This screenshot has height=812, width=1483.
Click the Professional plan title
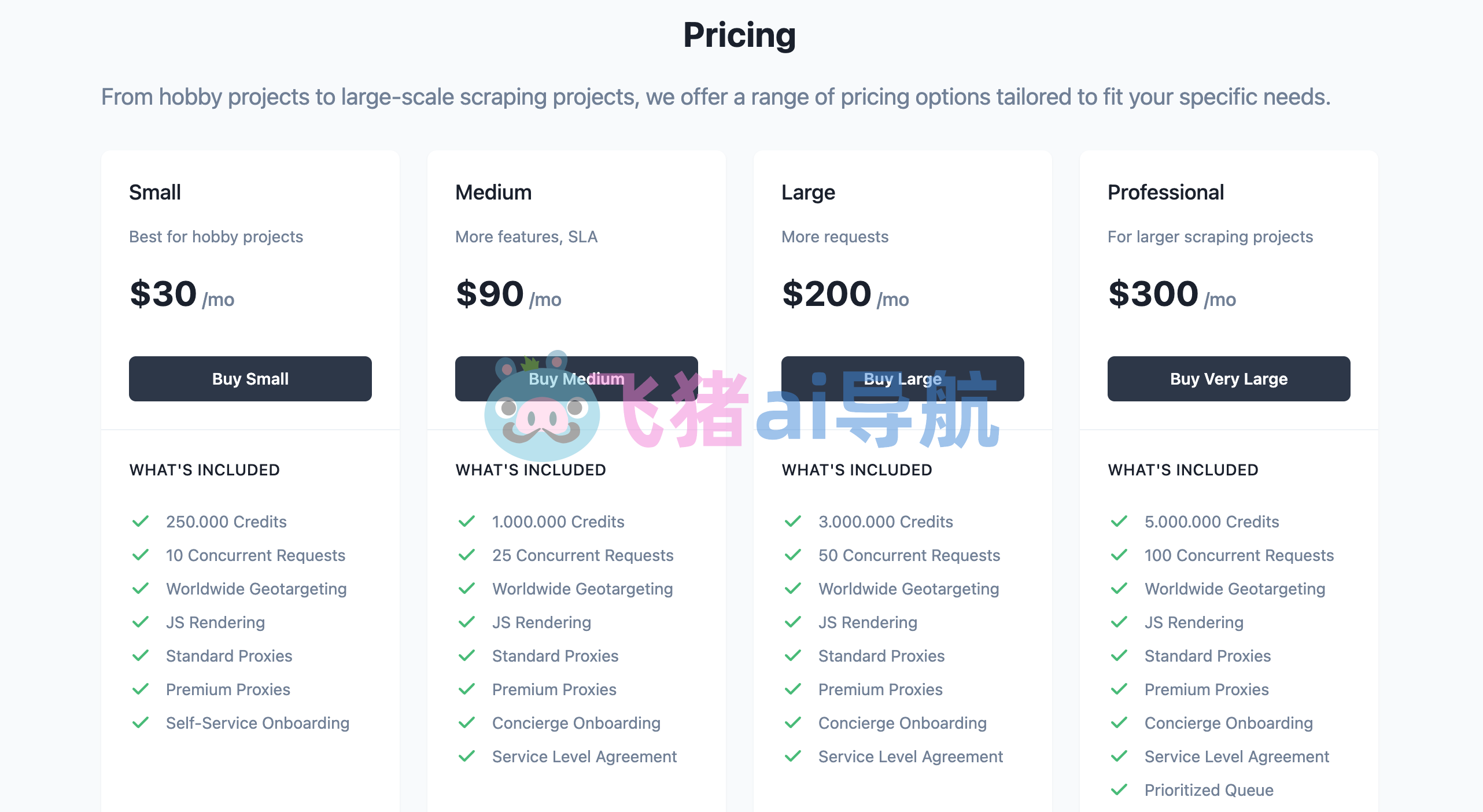click(1165, 193)
